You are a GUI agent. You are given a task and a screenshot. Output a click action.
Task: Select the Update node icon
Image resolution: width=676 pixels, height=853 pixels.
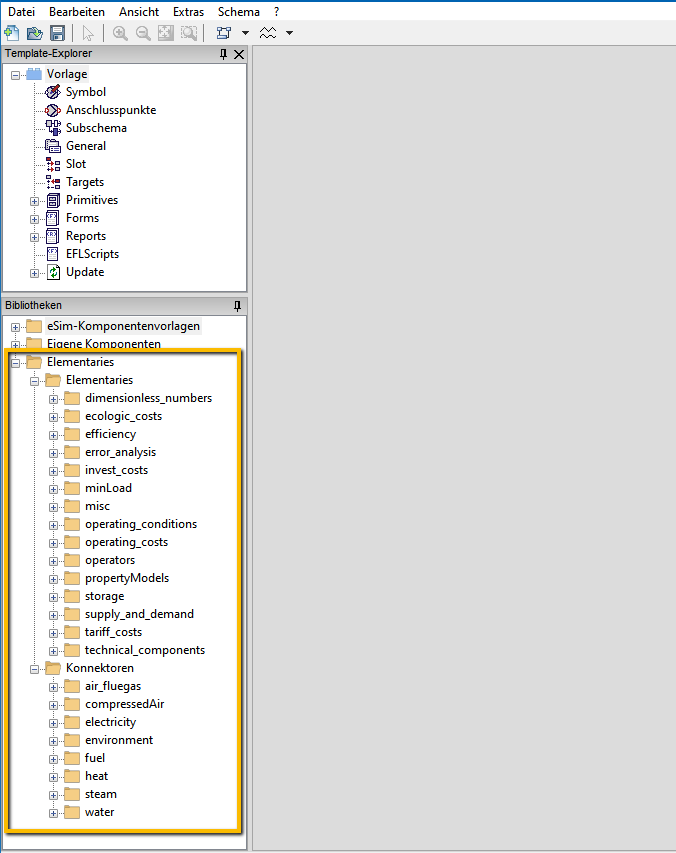(53, 272)
